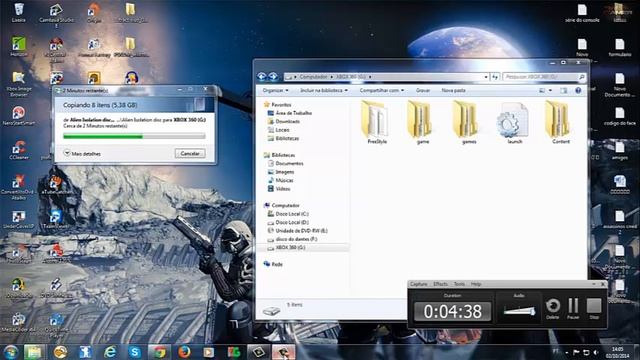640x360 pixels.
Task: Click the volume speaker tray icon
Action: [596, 352]
